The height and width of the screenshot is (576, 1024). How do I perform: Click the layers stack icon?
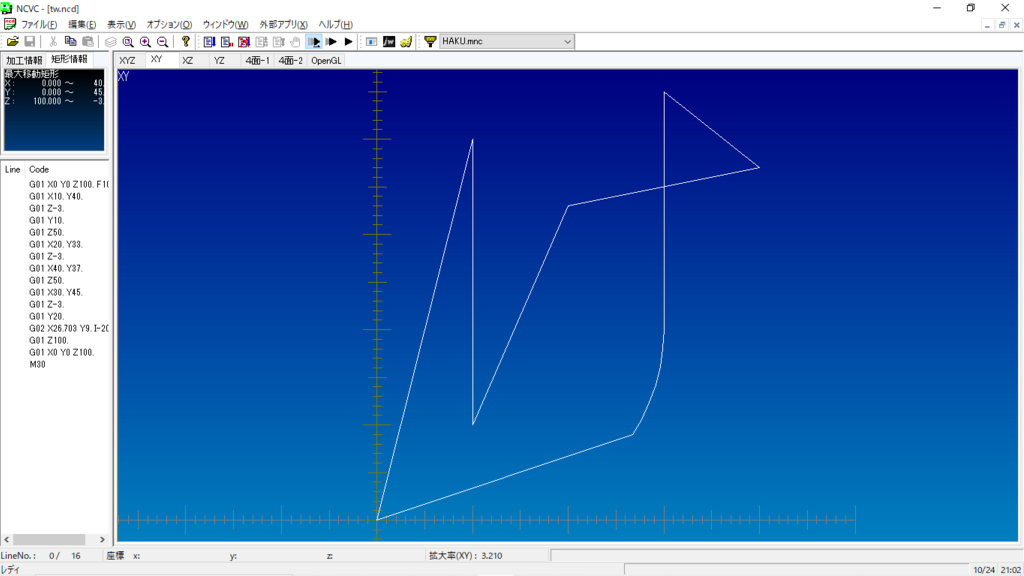click(111, 42)
